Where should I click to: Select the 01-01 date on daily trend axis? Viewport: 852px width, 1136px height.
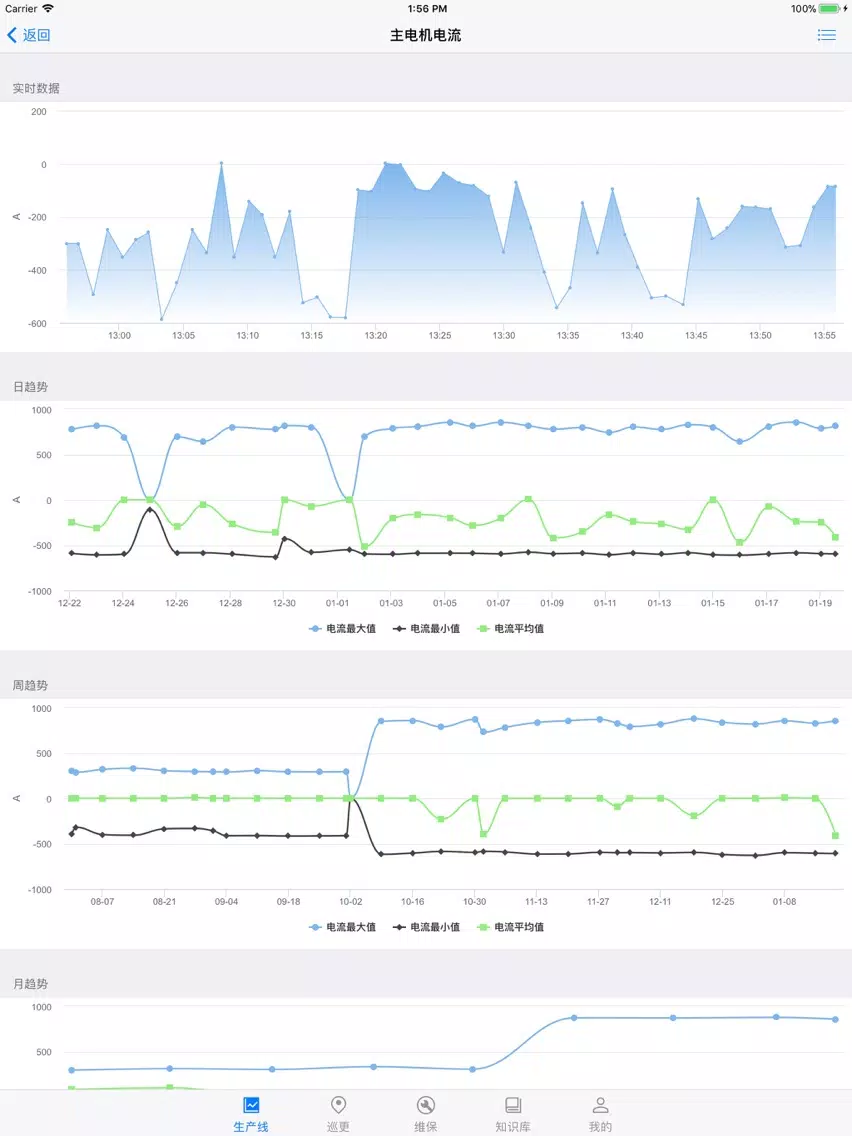coord(337,603)
